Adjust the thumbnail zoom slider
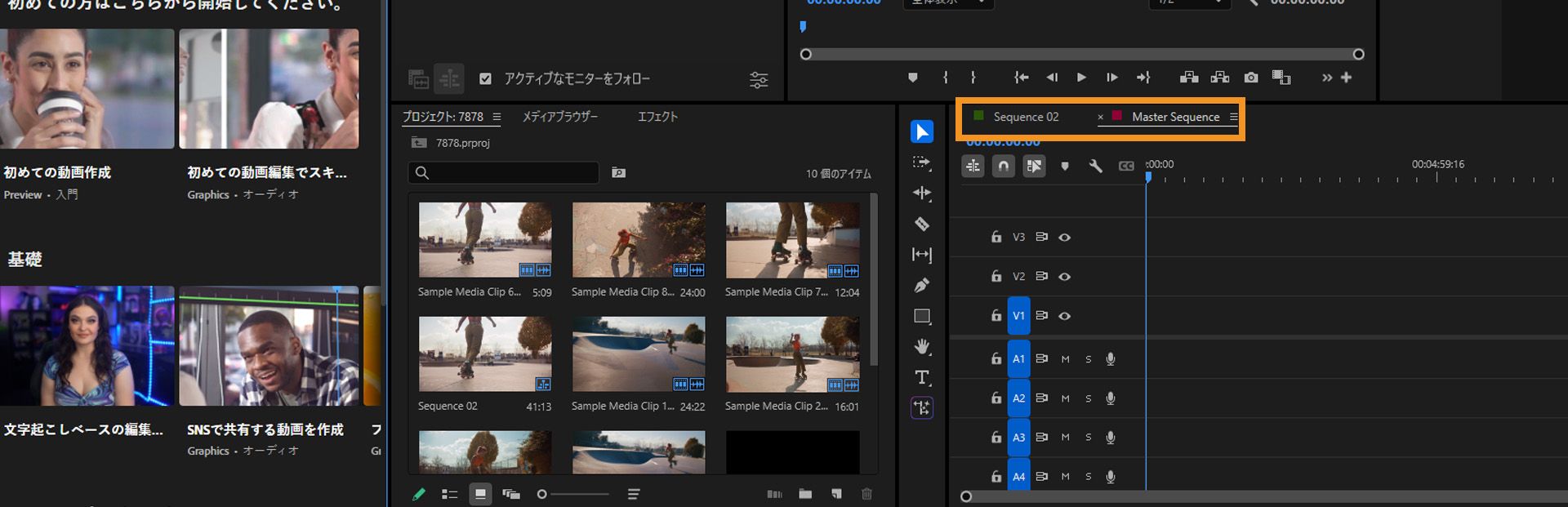1568x507 pixels. pyautogui.click(x=573, y=494)
